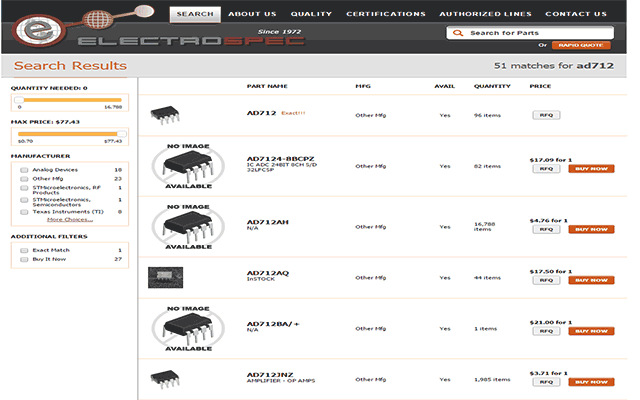The width and height of the screenshot is (640, 400).
Task: Check the STMicroelectronics RF Products filter
Action: 24,188
